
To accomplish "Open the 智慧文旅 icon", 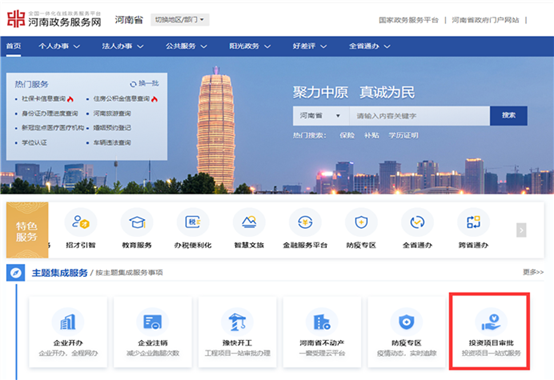I will tap(249, 222).
